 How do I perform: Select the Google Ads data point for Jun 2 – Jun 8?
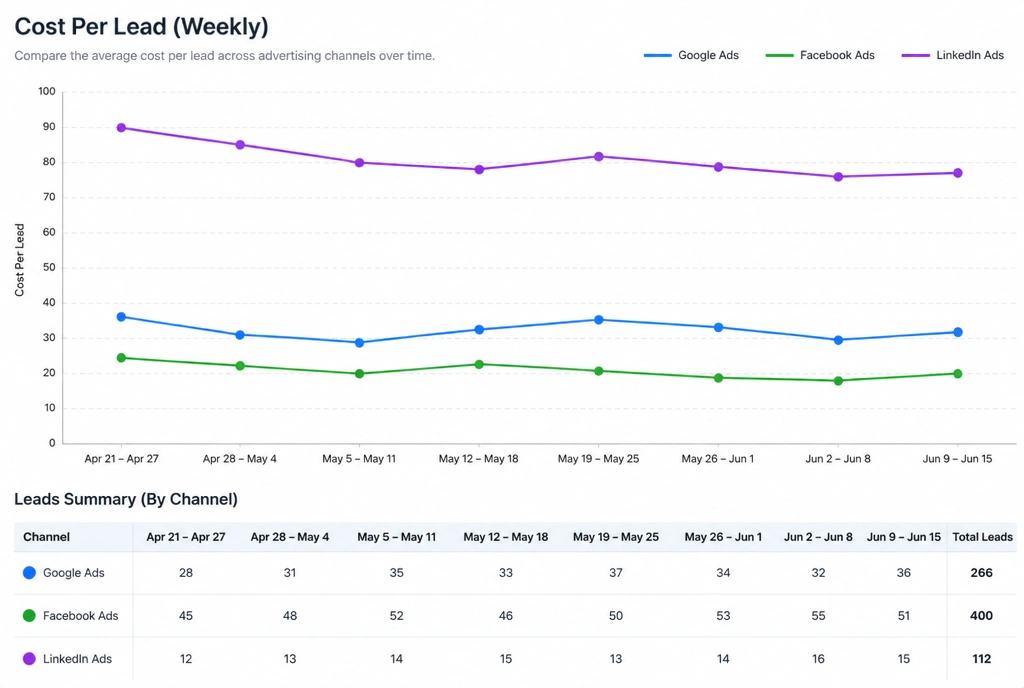(839, 340)
